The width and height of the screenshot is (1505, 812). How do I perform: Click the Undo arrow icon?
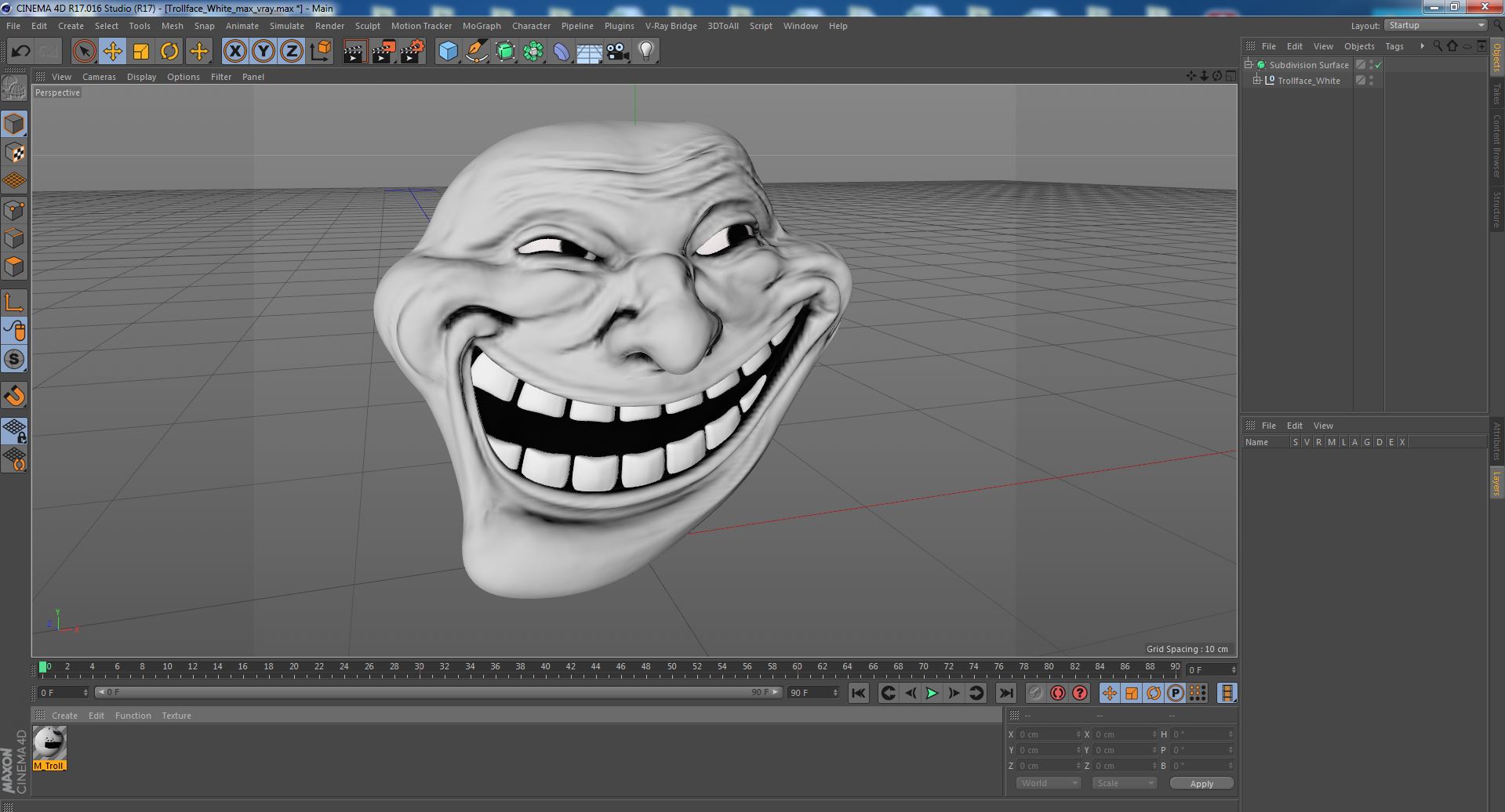coord(20,52)
